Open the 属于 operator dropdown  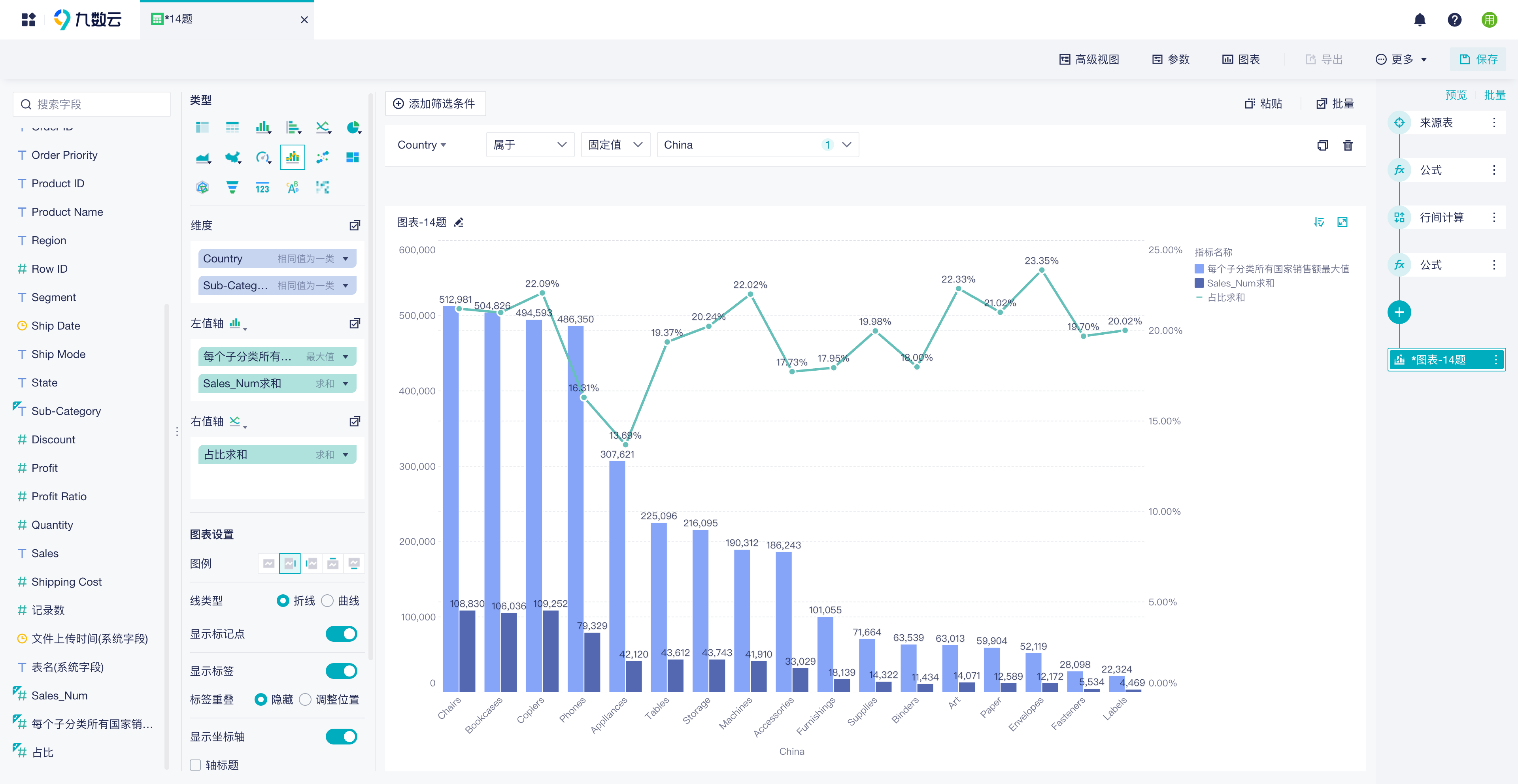click(530, 145)
